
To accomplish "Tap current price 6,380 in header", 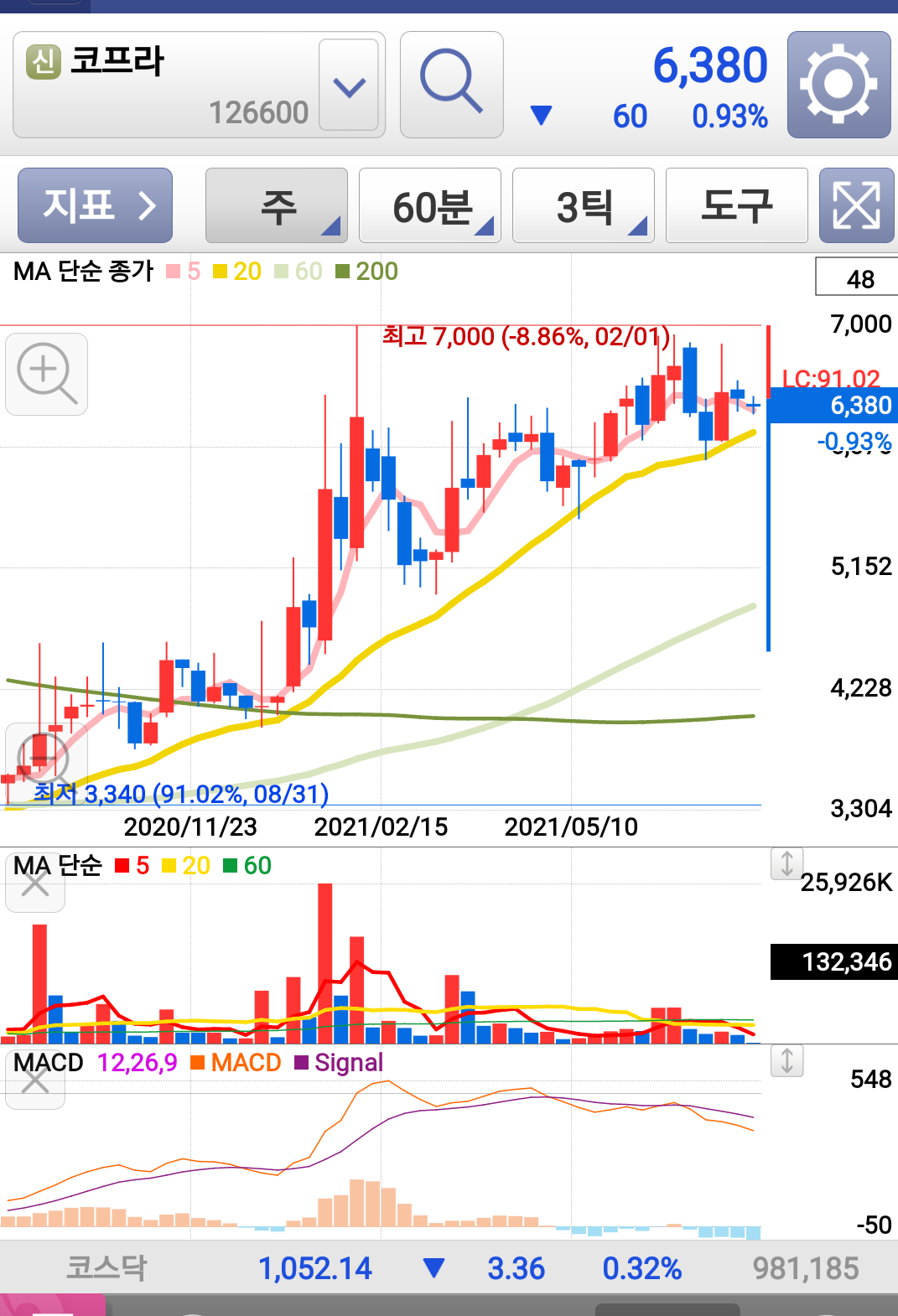I will (x=710, y=65).
